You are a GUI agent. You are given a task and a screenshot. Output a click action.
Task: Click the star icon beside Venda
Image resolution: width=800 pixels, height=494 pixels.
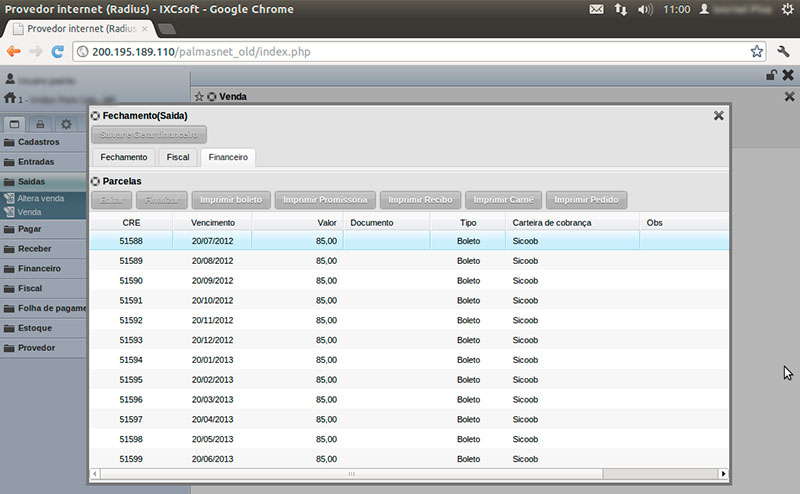(x=199, y=96)
